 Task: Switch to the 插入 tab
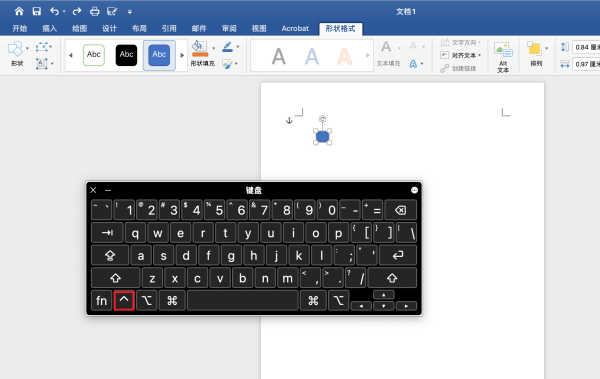click(x=49, y=28)
